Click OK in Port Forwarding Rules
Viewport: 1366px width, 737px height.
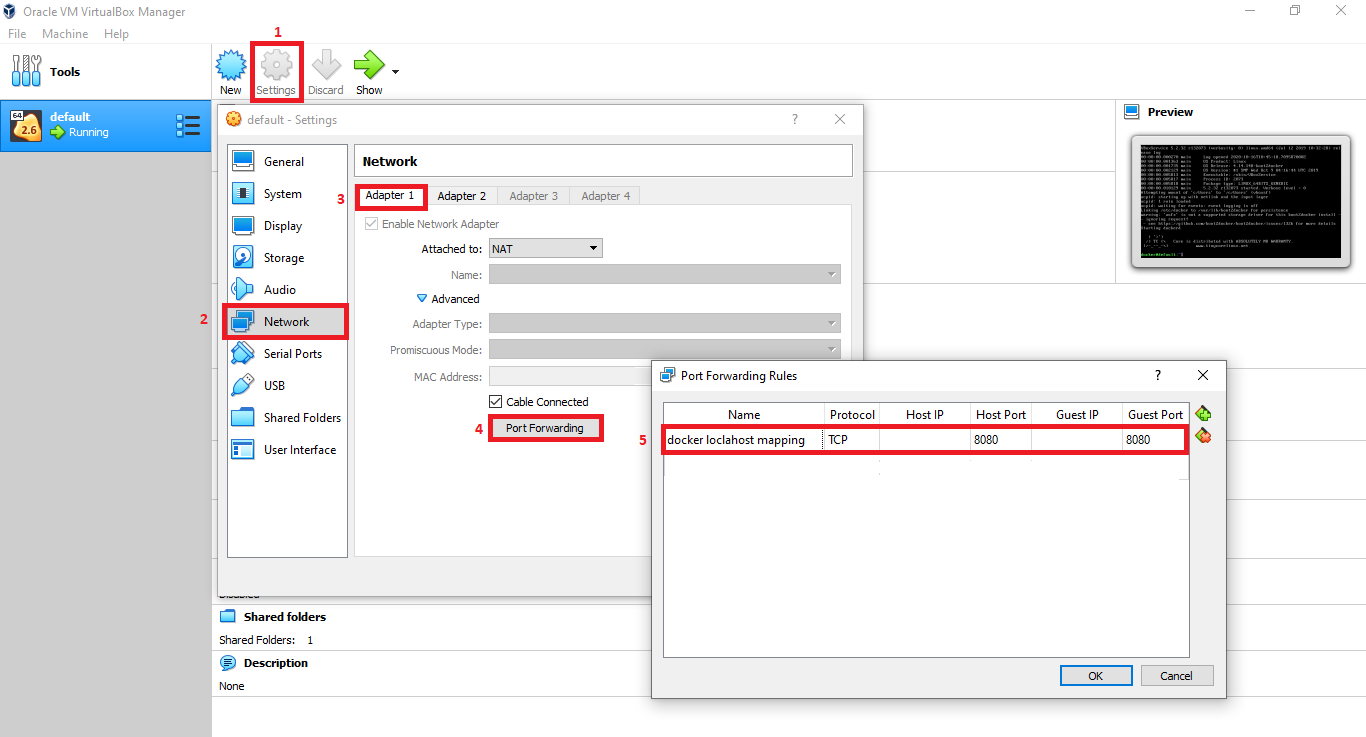(x=1095, y=676)
